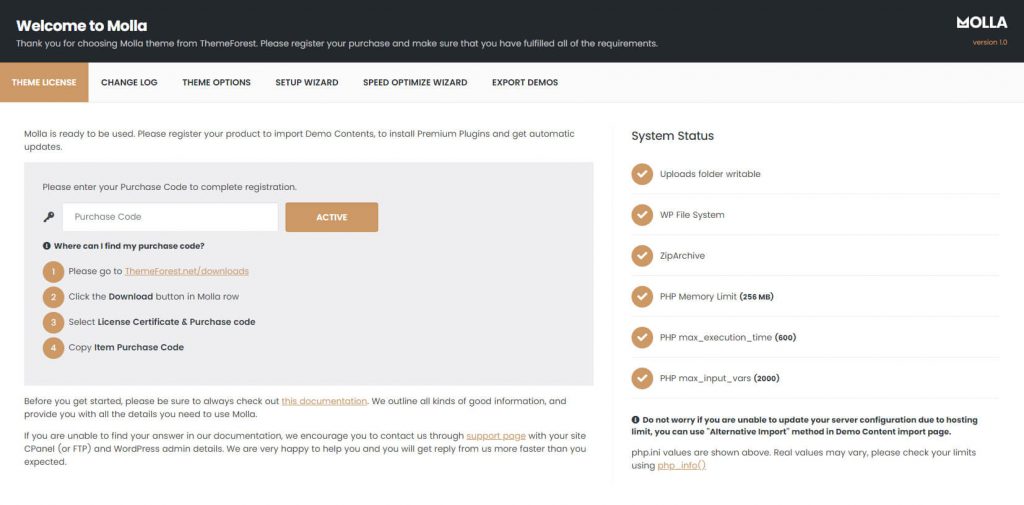Click the info icon near purchase code question
Viewport: 1024px width, 505px height.
[x=47, y=245]
